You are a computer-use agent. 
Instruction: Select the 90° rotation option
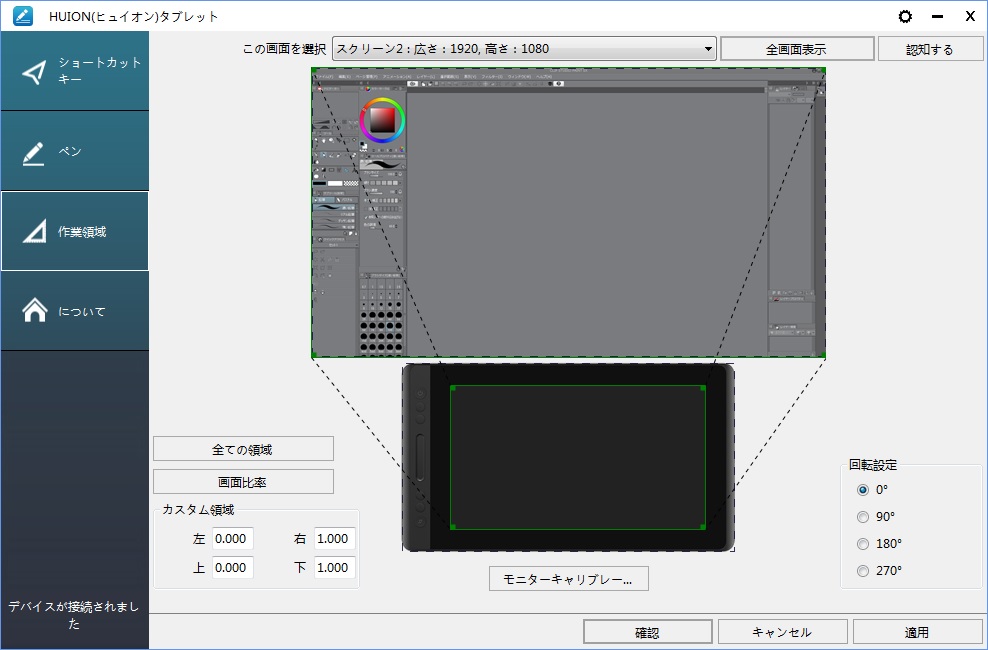[863, 517]
